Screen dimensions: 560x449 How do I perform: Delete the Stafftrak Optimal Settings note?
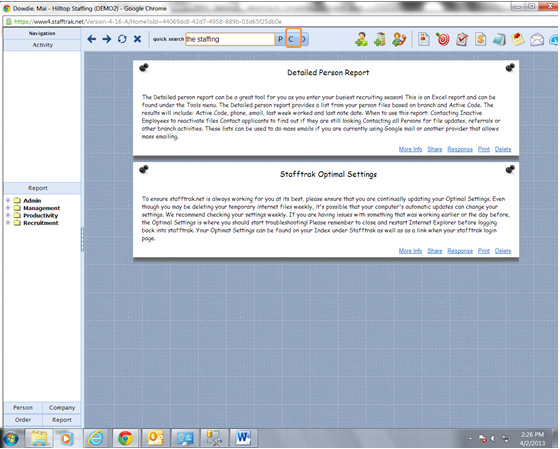click(x=503, y=251)
